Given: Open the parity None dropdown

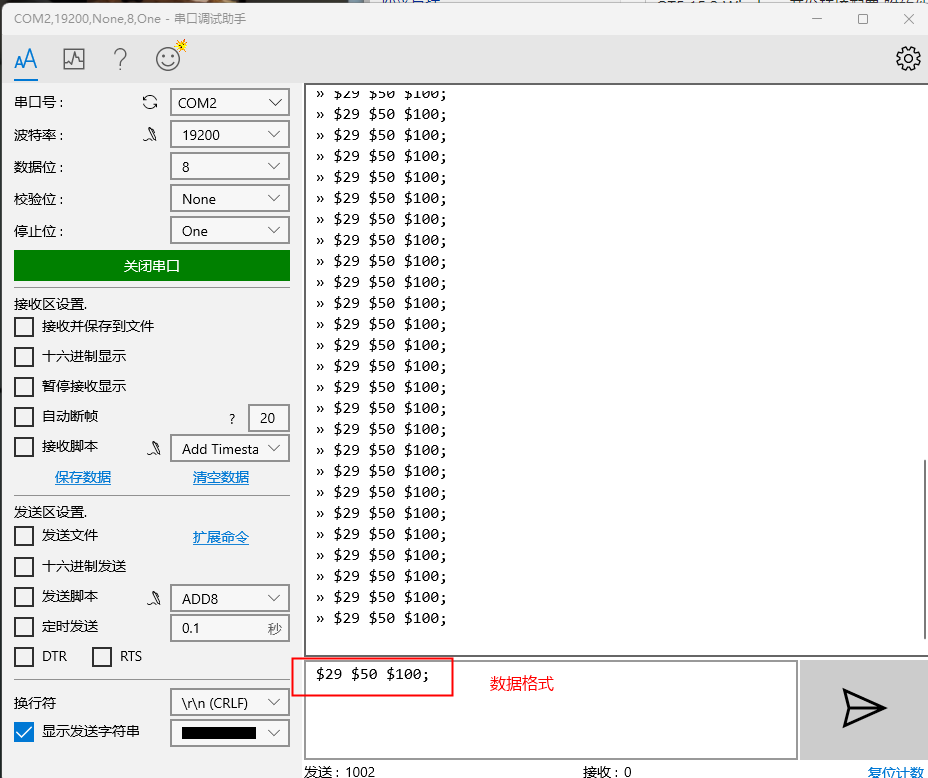Looking at the screenshot, I should [230, 198].
